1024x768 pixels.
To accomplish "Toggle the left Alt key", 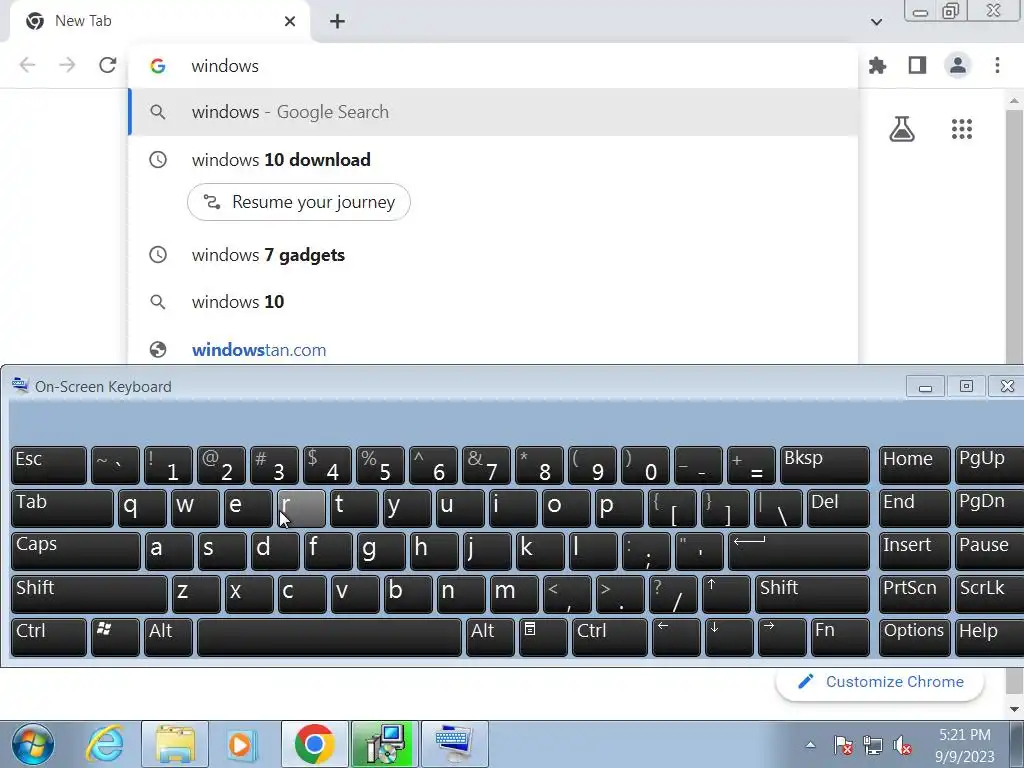I will pos(168,637).
